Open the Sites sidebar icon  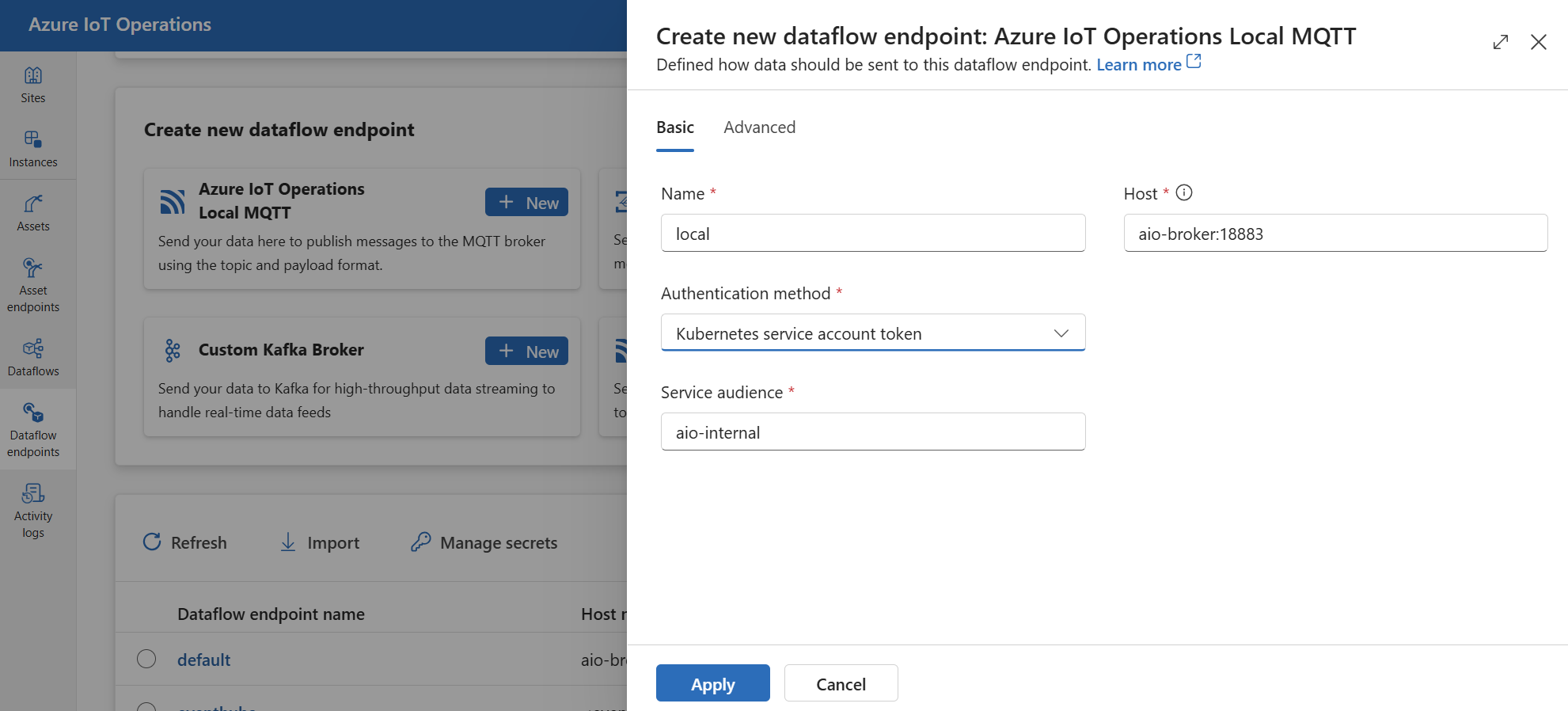click(33, 76)
